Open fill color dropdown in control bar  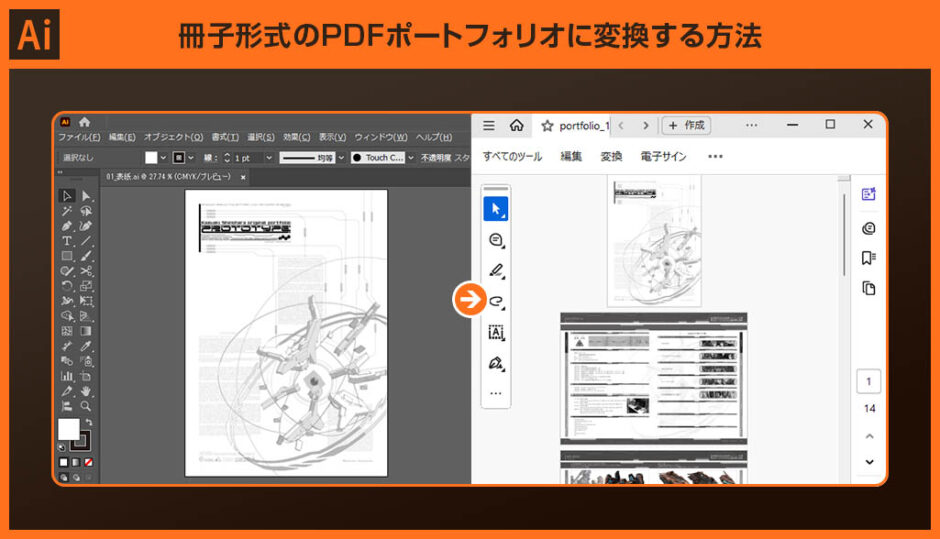[163, 158]
